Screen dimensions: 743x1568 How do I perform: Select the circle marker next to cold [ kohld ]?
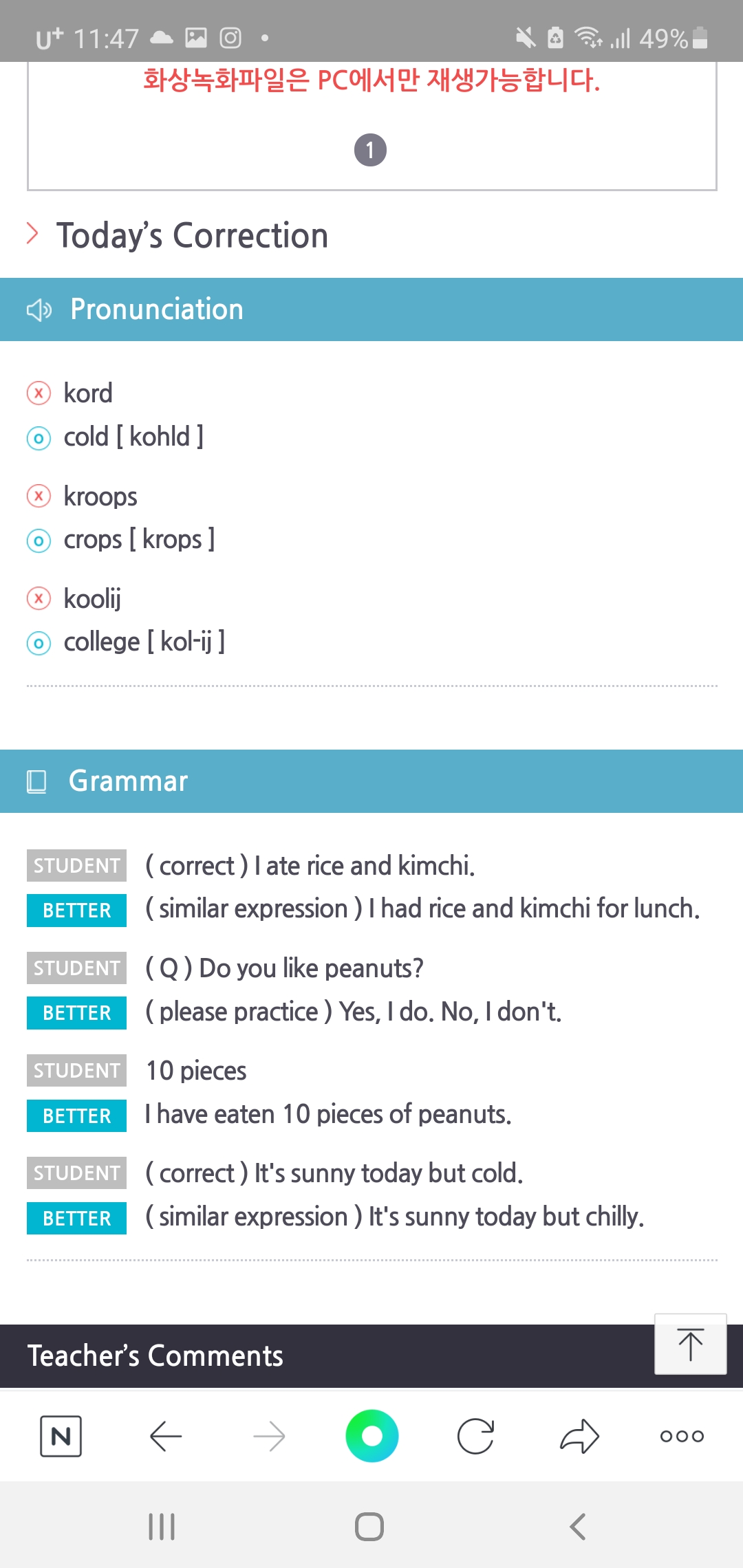[x=39, y=438]
